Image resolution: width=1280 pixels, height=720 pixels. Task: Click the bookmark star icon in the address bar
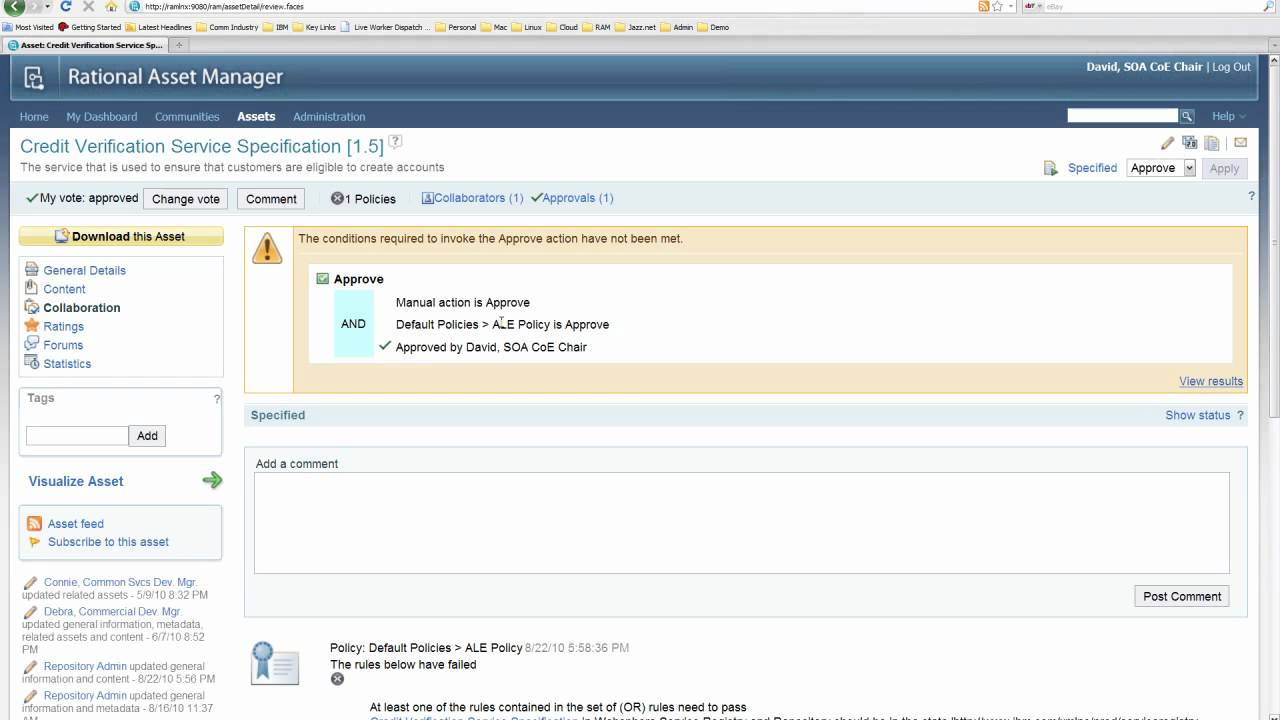point(997,6)
